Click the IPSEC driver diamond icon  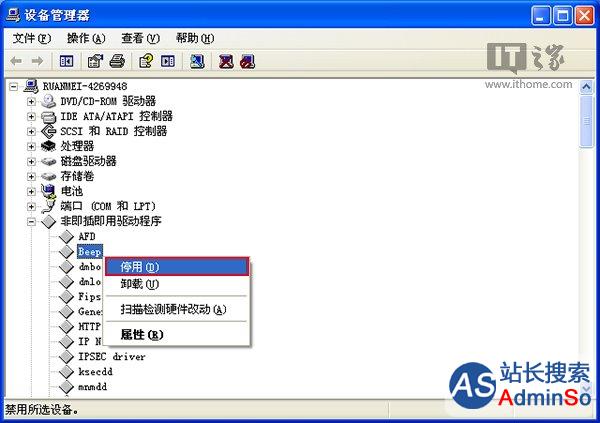(67, 357)
